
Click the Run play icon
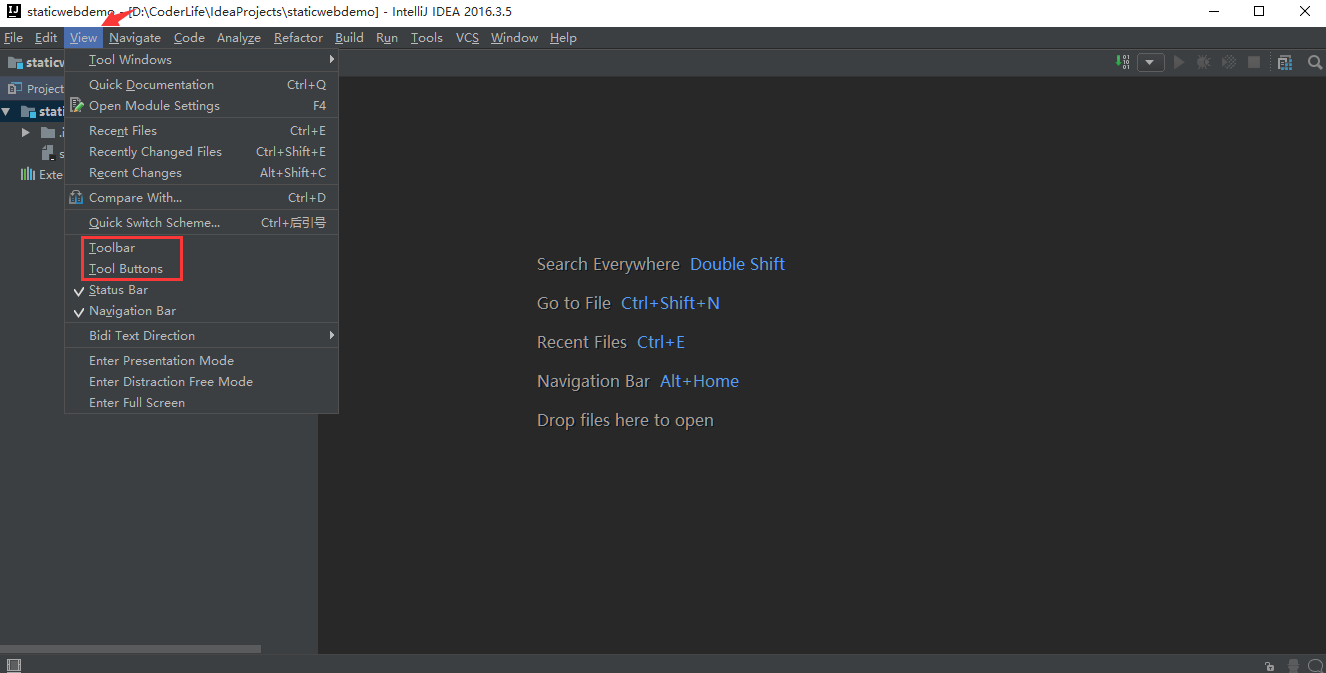(1179, 62)
